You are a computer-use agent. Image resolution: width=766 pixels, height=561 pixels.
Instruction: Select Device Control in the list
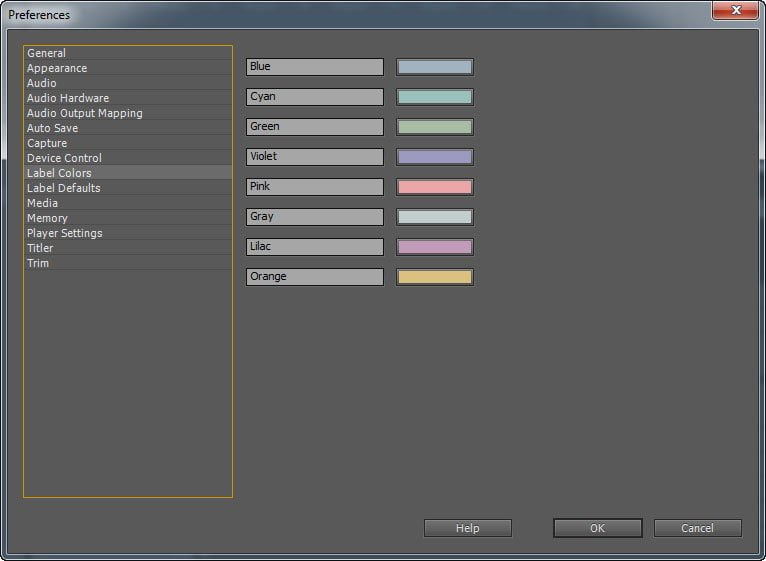click(128, 158)
